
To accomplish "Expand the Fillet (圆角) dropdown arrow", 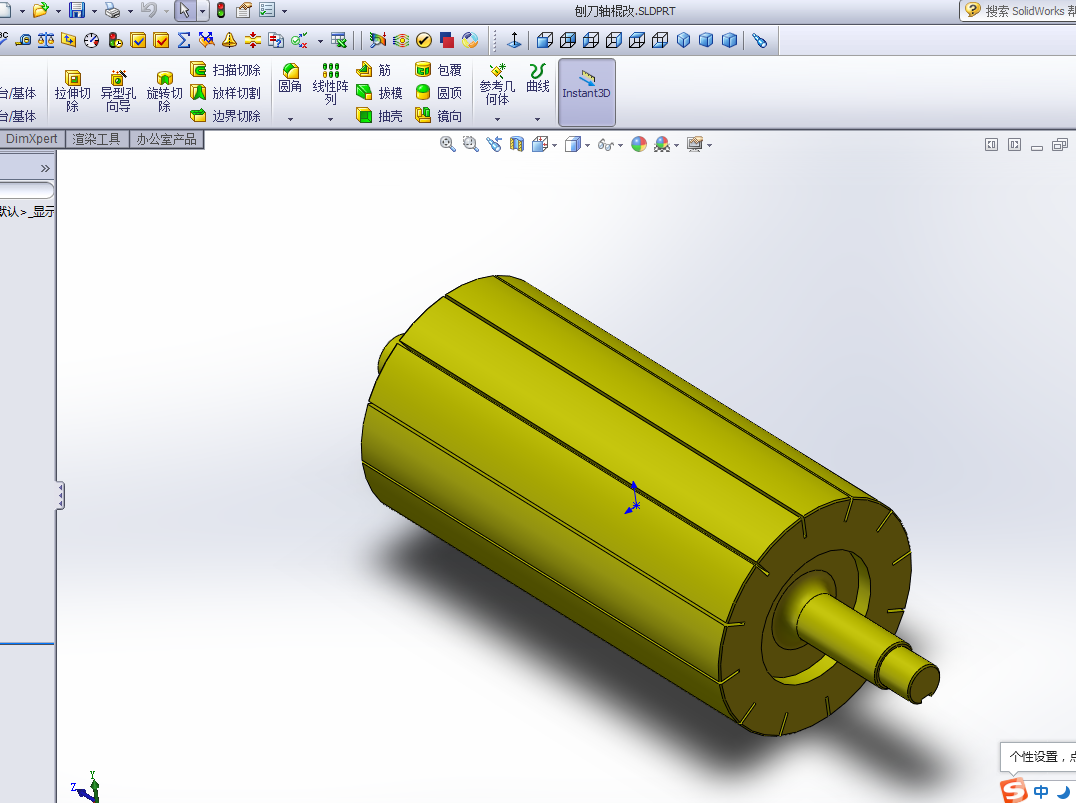I will coord(290,119).
